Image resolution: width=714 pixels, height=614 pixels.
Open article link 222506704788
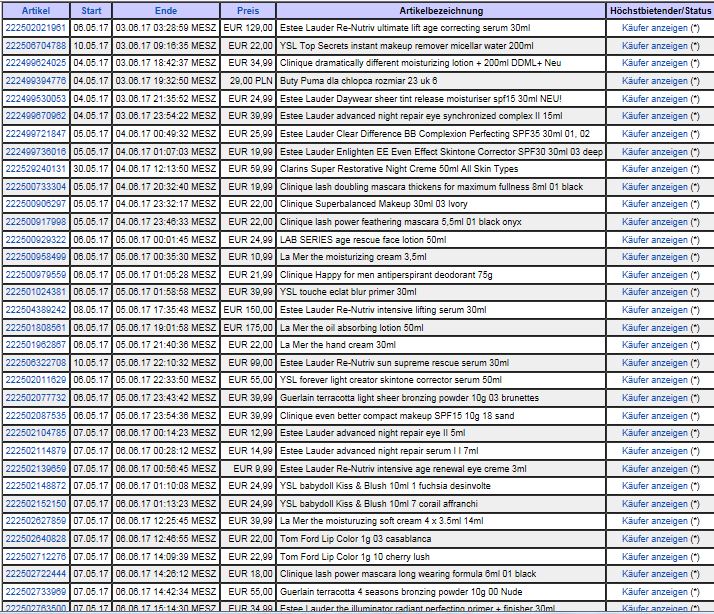(x=36, y=46)
